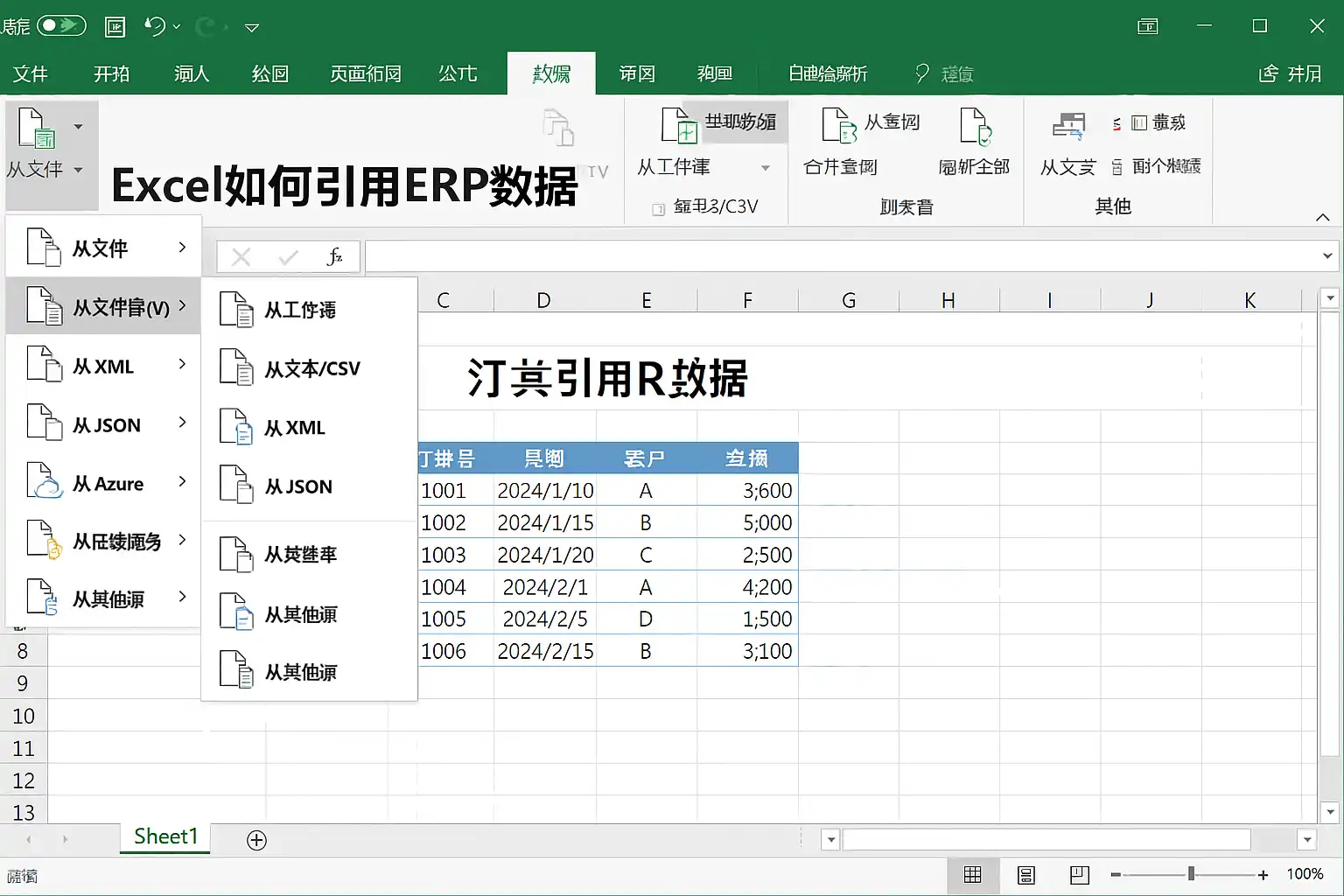The height and width of the screenshot is (896, 1344).
Task: Switch to Page Layout view icon
Action: pos(1026,874)
